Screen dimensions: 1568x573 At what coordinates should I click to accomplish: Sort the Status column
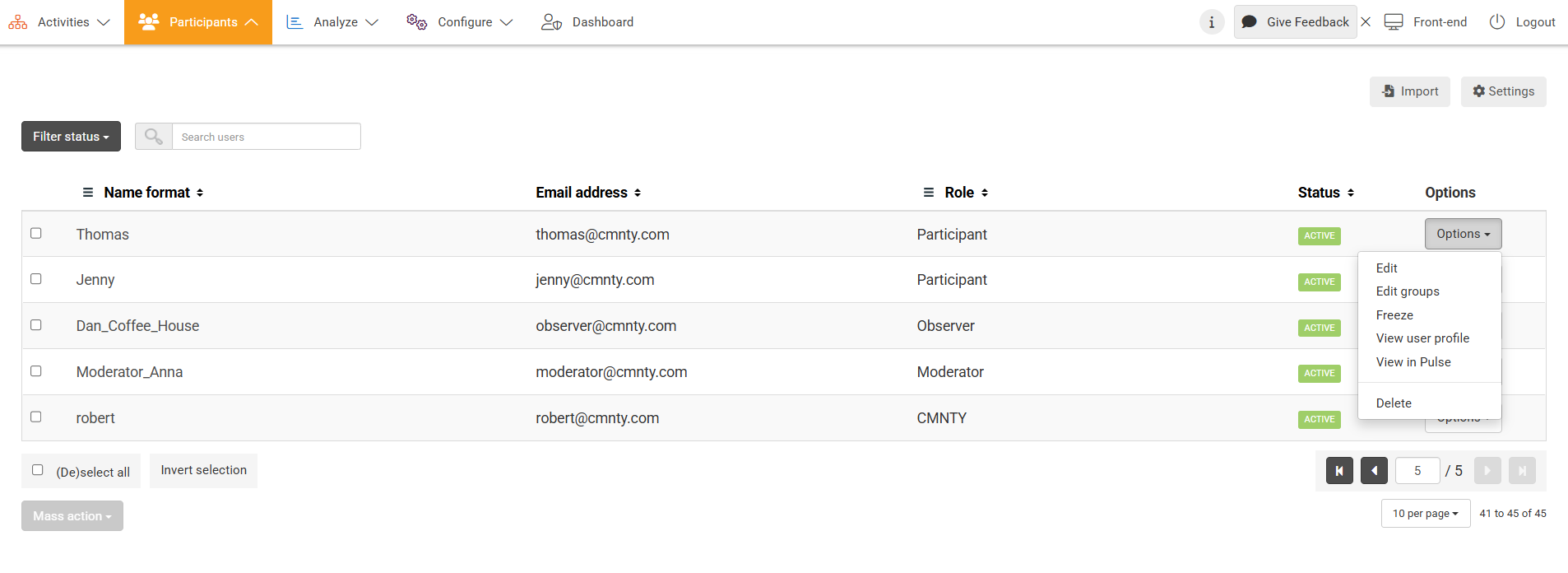coord(1351,193)
